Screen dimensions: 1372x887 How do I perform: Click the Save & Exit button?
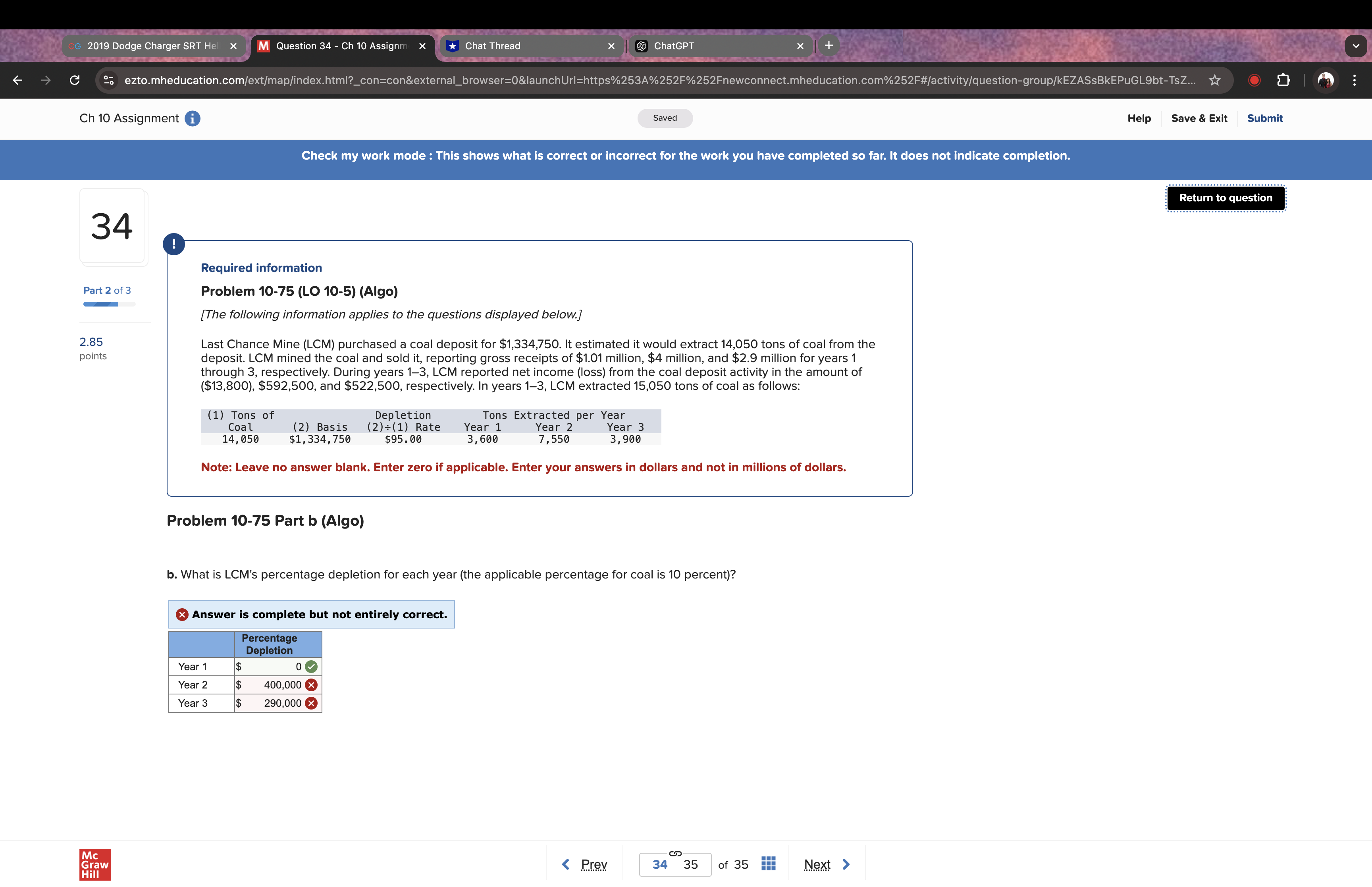tap(1199, 118)
